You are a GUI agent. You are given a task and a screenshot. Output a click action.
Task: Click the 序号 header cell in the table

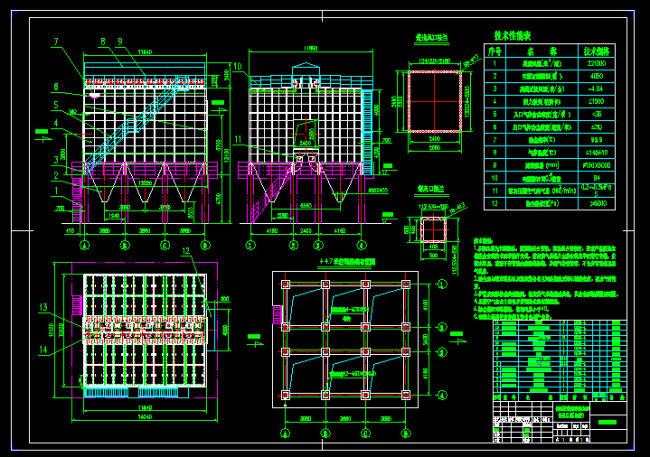tap(495, 51)
